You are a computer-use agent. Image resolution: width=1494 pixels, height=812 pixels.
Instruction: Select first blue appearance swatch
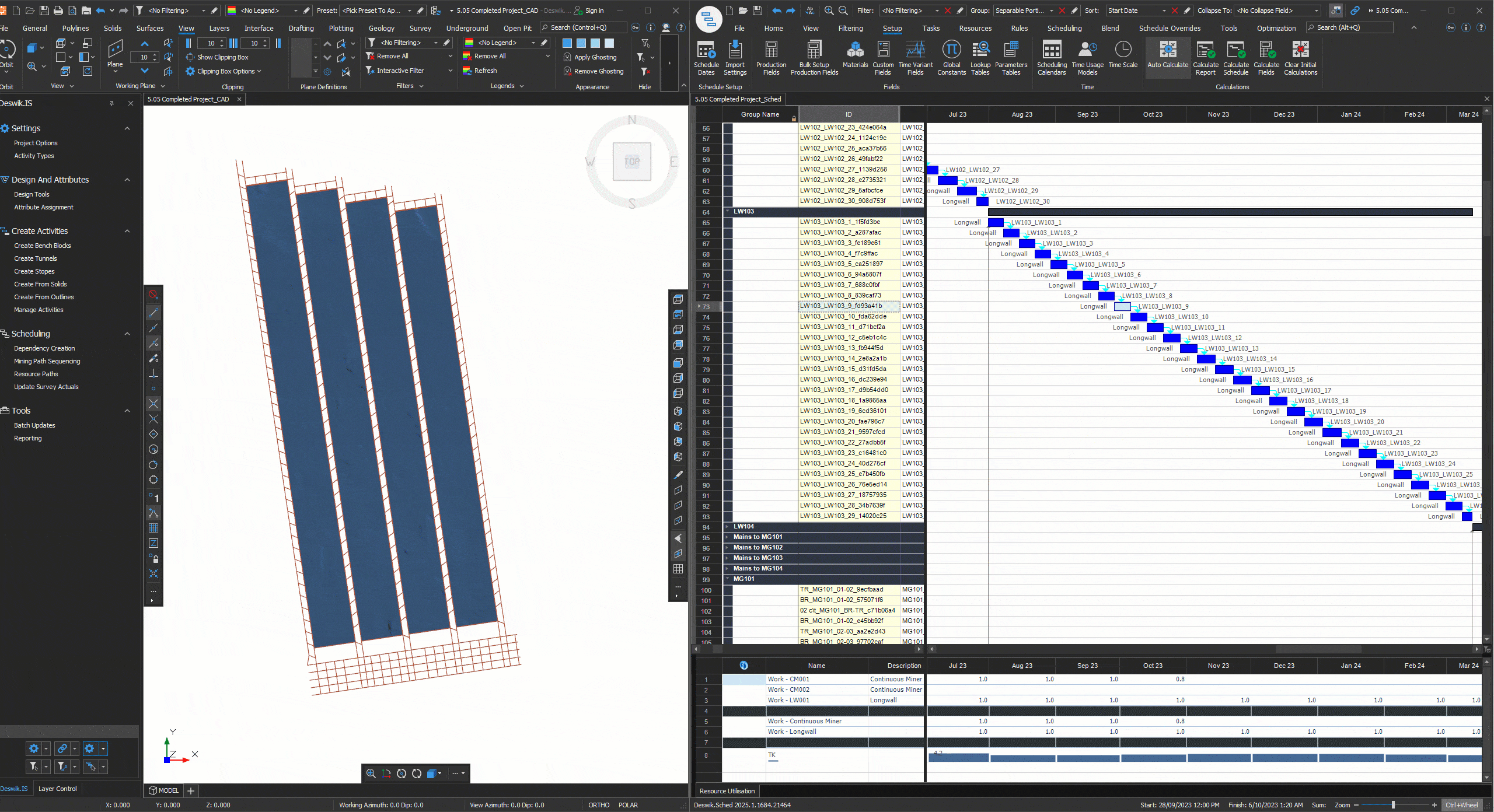(x=567, y=43)
